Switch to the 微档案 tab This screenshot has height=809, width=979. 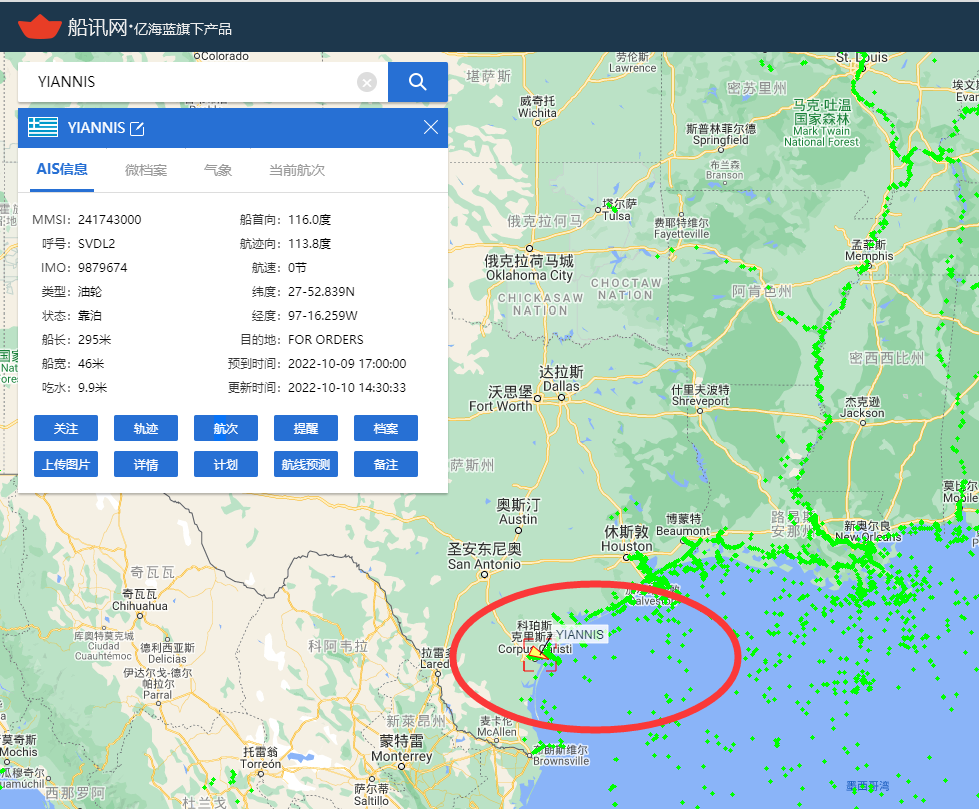[145, 170]
